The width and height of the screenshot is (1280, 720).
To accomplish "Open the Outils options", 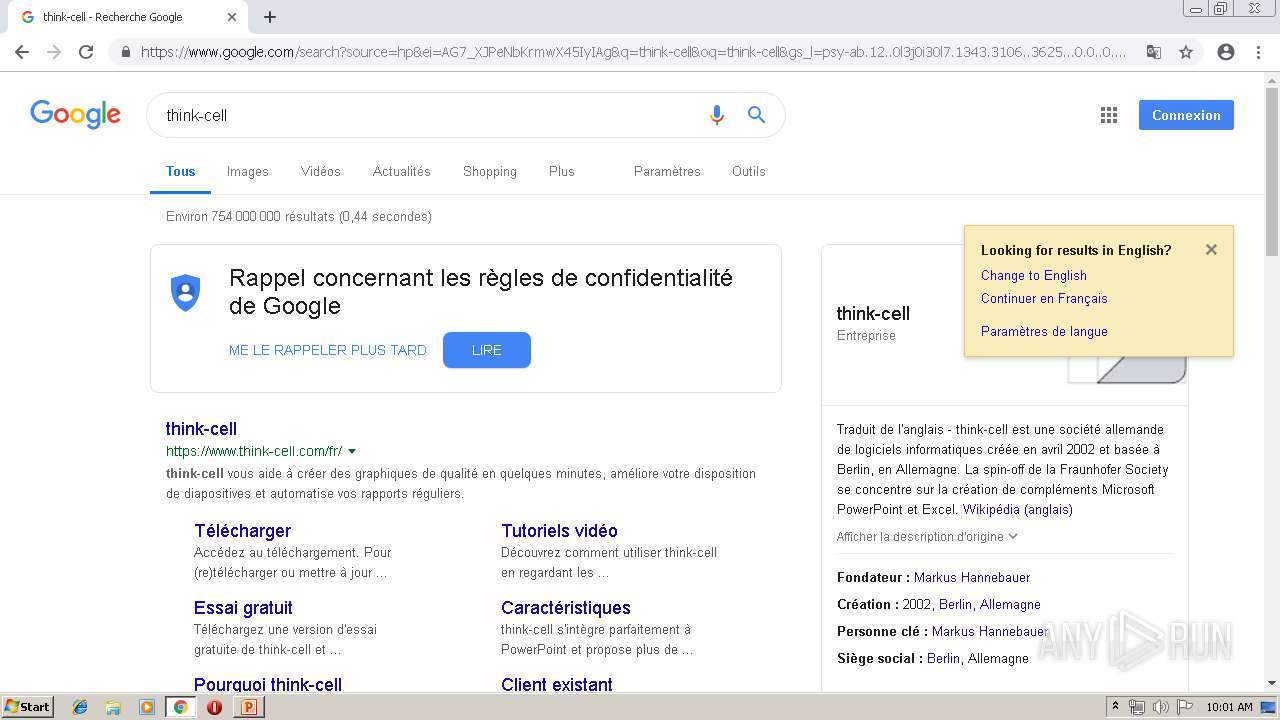I will tap(748, 171).
